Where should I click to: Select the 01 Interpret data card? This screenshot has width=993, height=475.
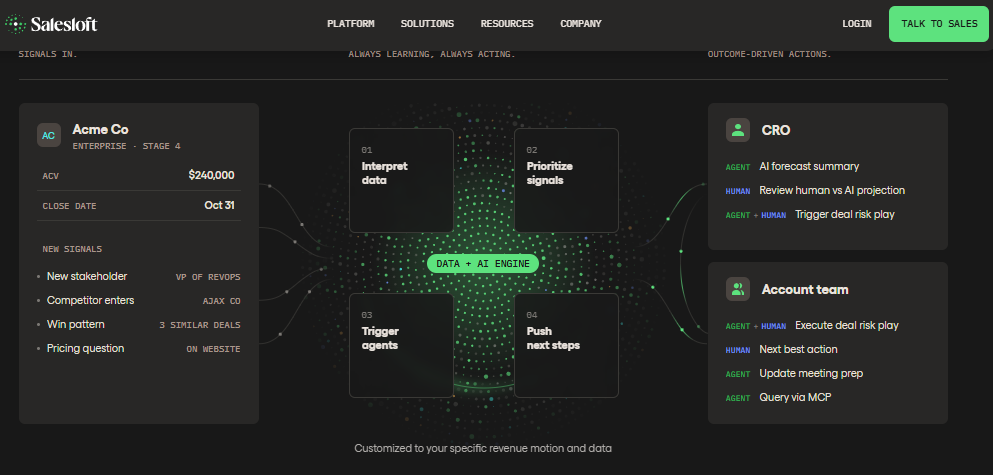click(x=402, y=180)
